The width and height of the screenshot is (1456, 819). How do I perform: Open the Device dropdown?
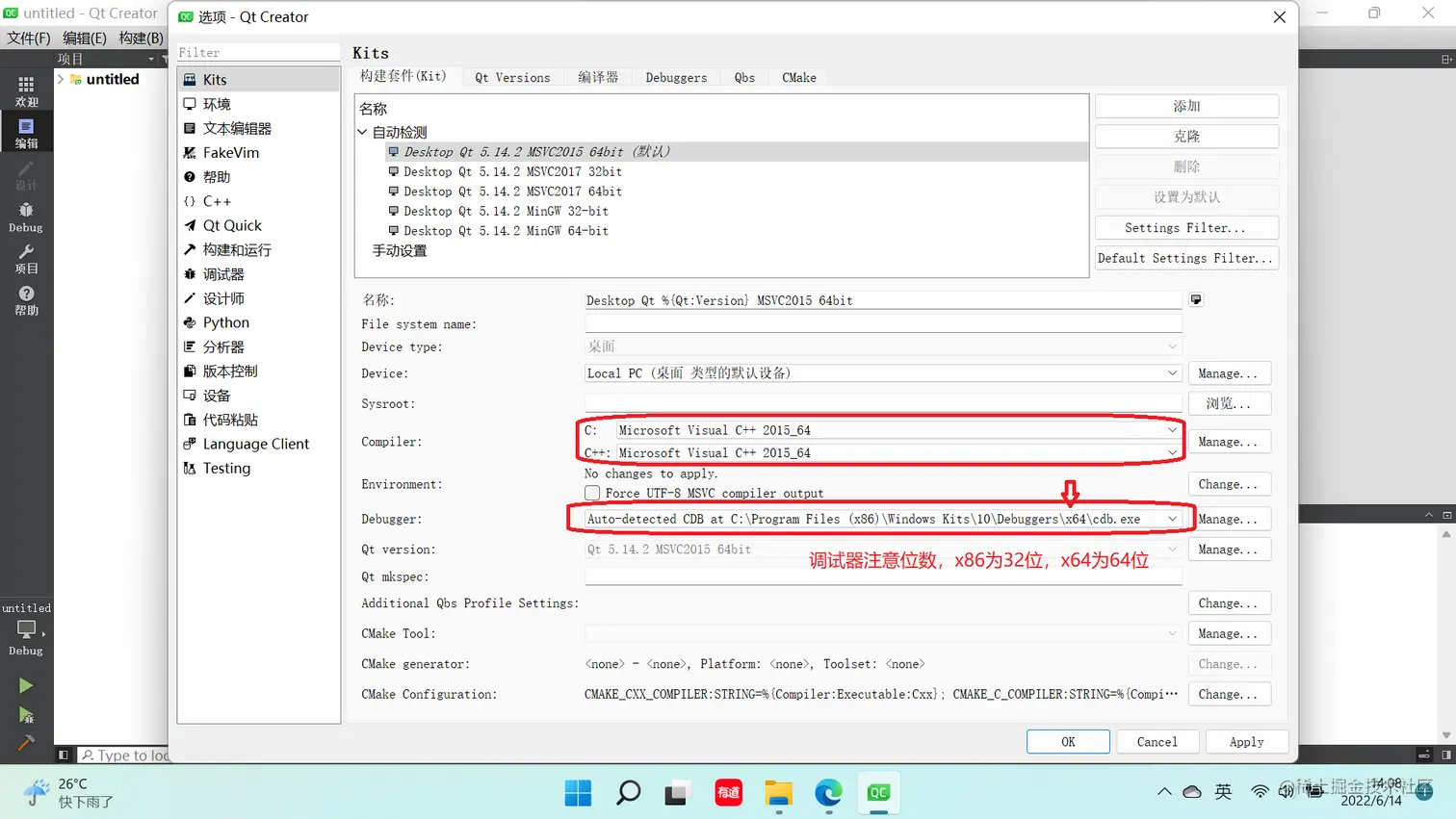pos(883,373)
